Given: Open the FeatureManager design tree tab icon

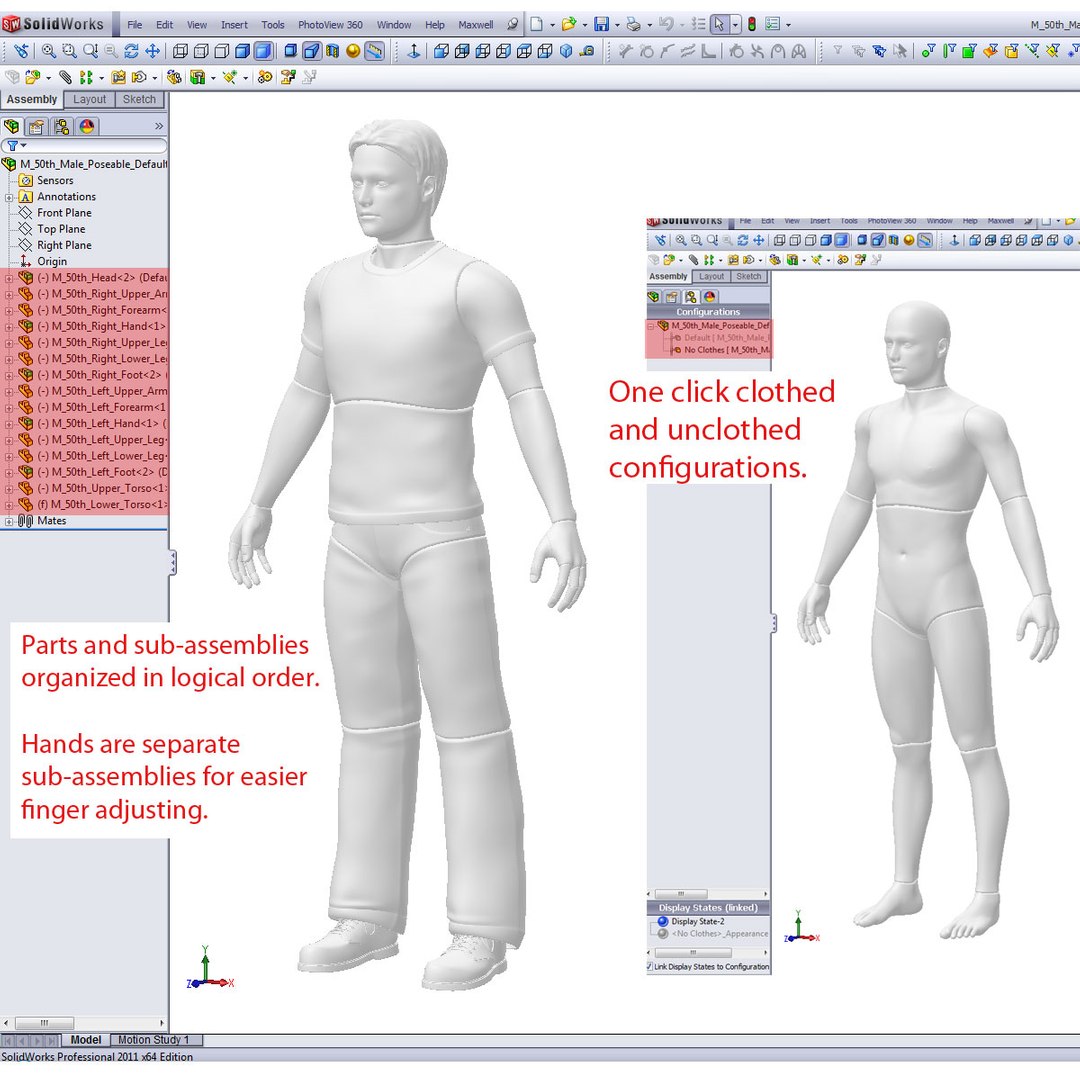Looking at the screenshot, I should 12,126.
